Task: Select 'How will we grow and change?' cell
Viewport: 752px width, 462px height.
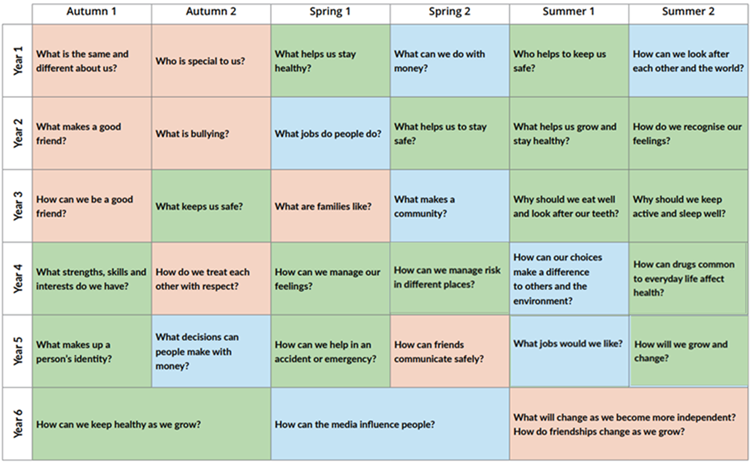Action: click(688, 350)
